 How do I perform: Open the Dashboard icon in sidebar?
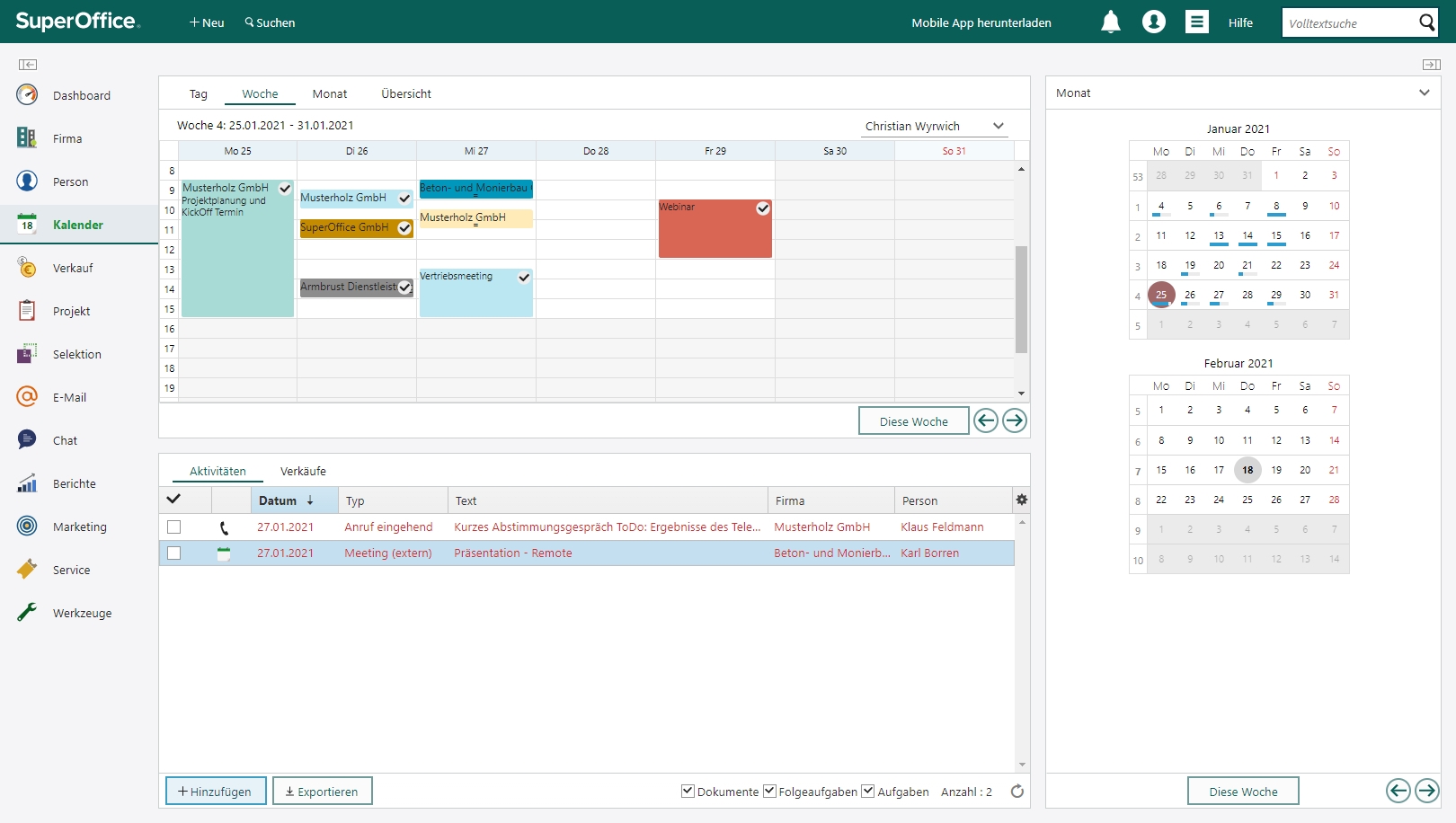pyautogui.click(x=27, y=94)
